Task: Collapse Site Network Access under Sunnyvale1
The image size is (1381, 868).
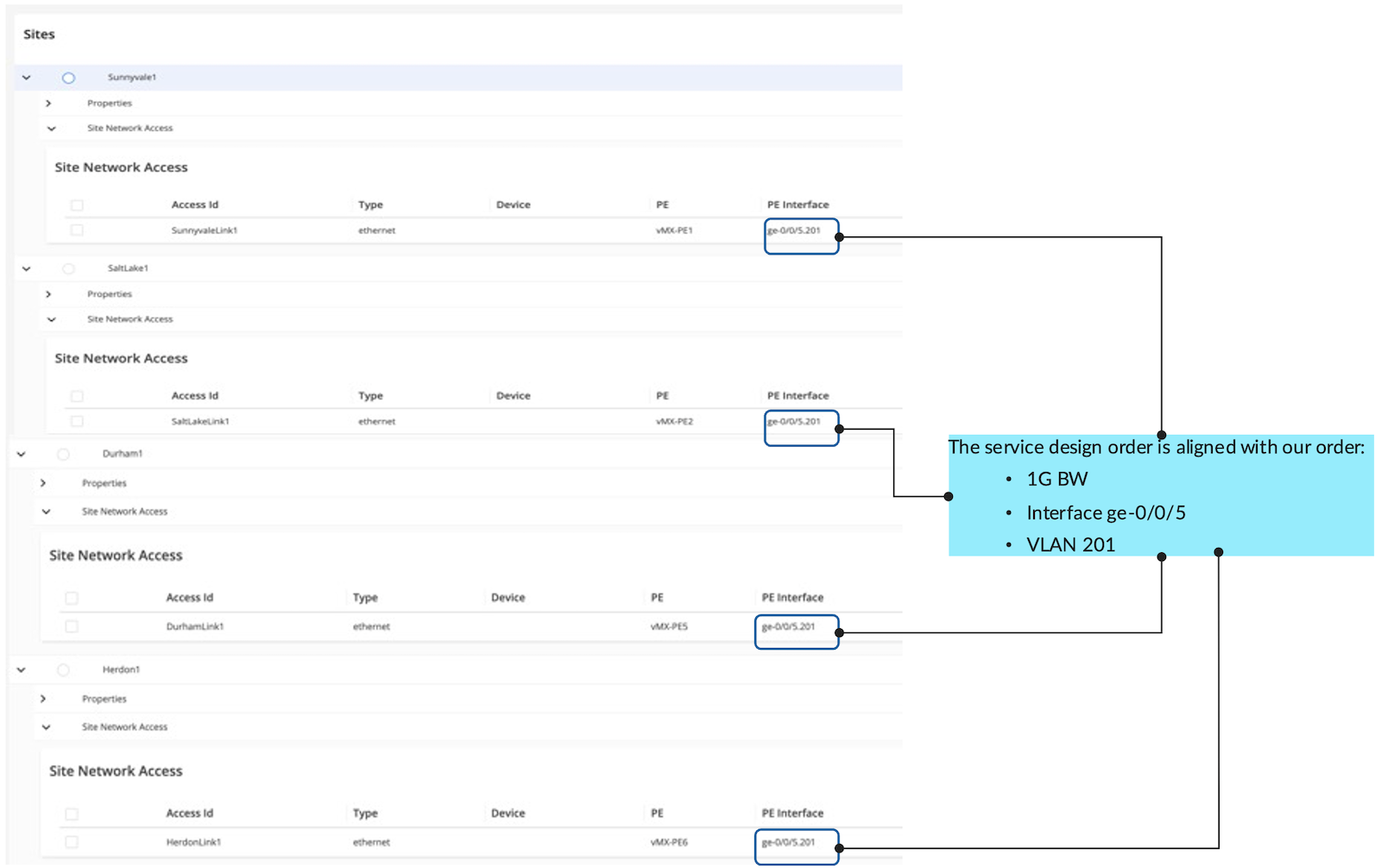Action: (x=52, y=129)
